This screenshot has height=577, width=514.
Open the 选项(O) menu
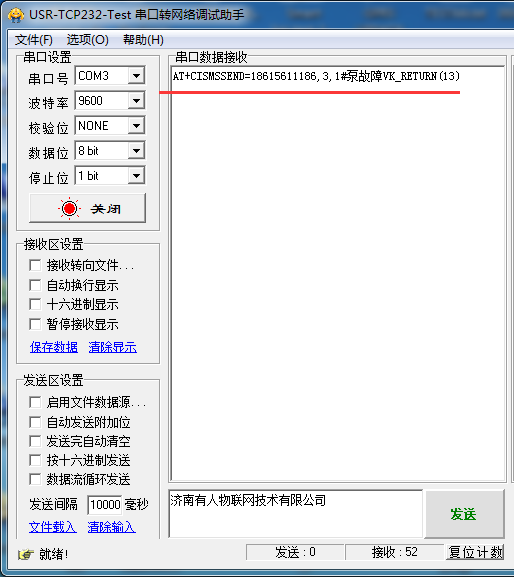pos(88,39)
